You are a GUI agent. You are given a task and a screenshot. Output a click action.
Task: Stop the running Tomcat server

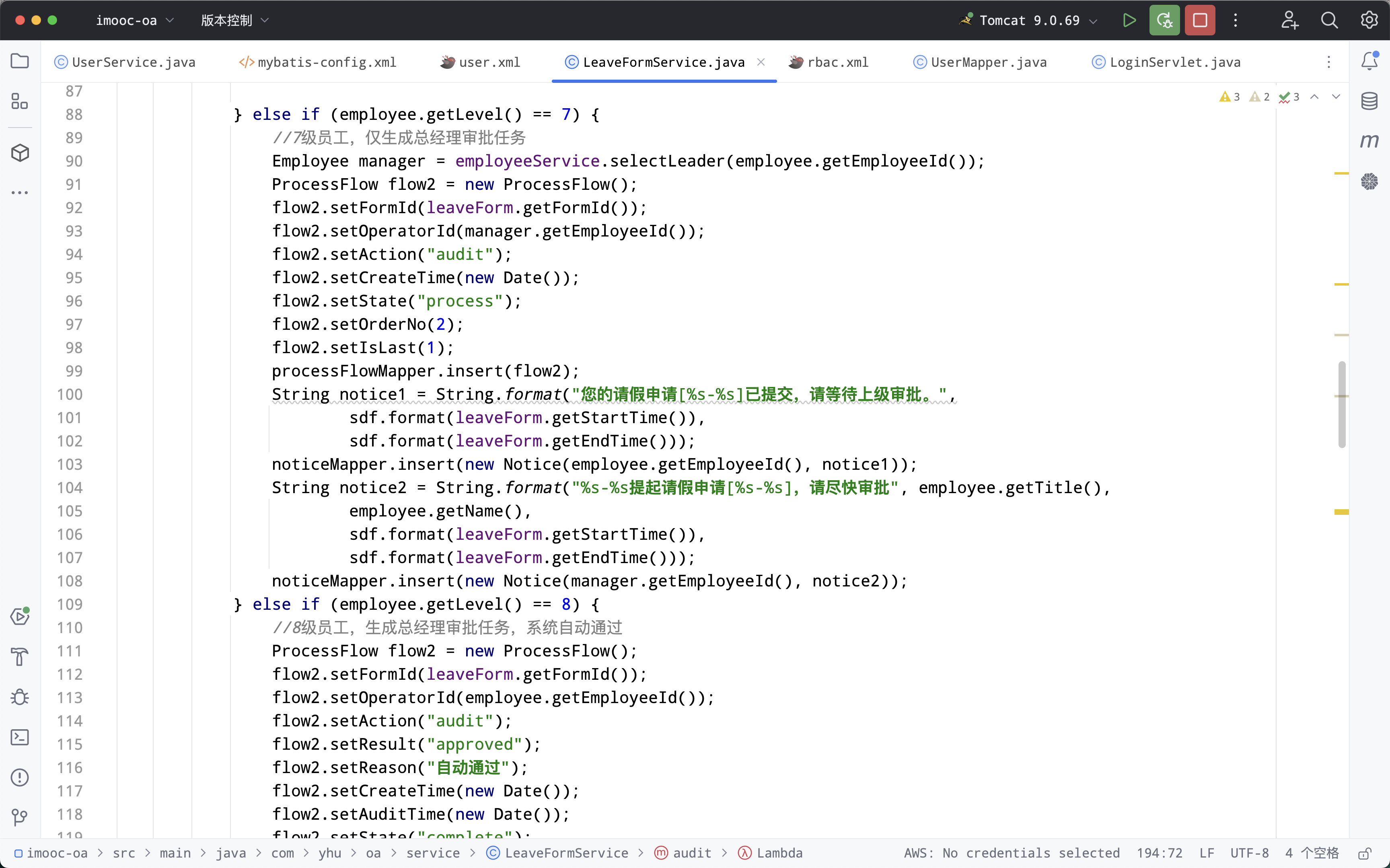coord(1200,20)
